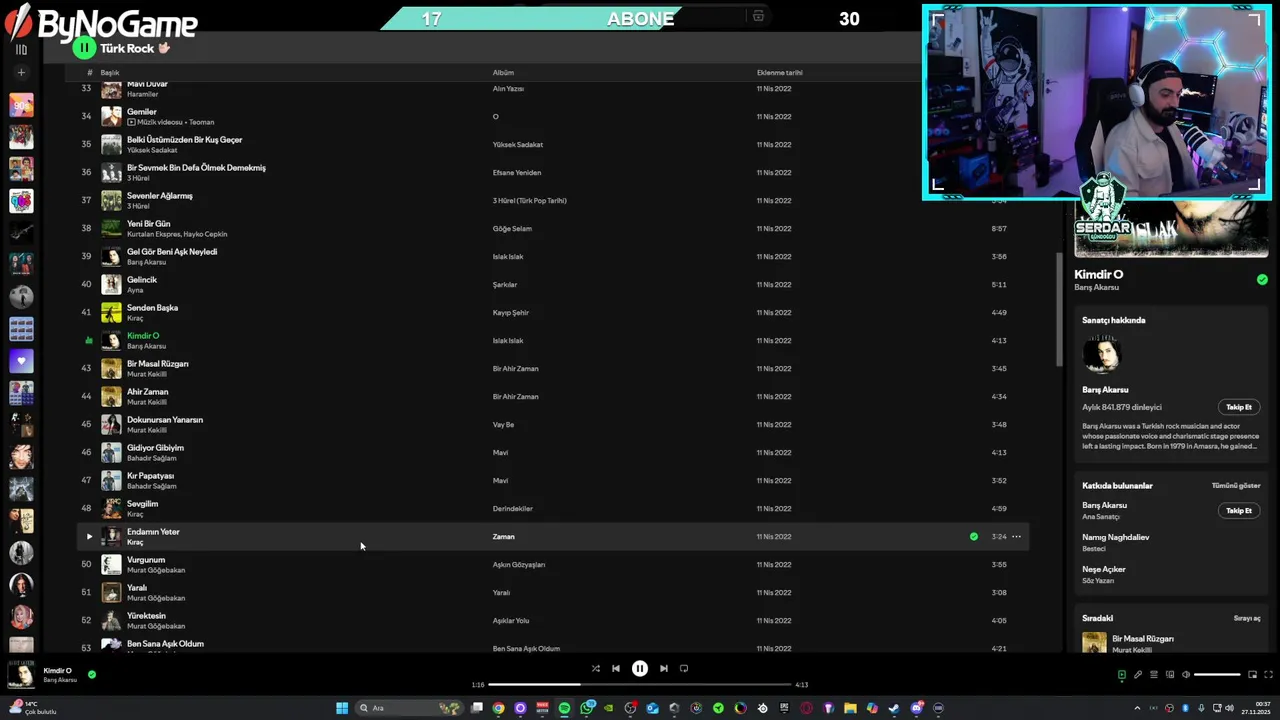Sort by Eklenme tarihi column header
This screenshot has height=720, width=1280.
pos(780,73)
